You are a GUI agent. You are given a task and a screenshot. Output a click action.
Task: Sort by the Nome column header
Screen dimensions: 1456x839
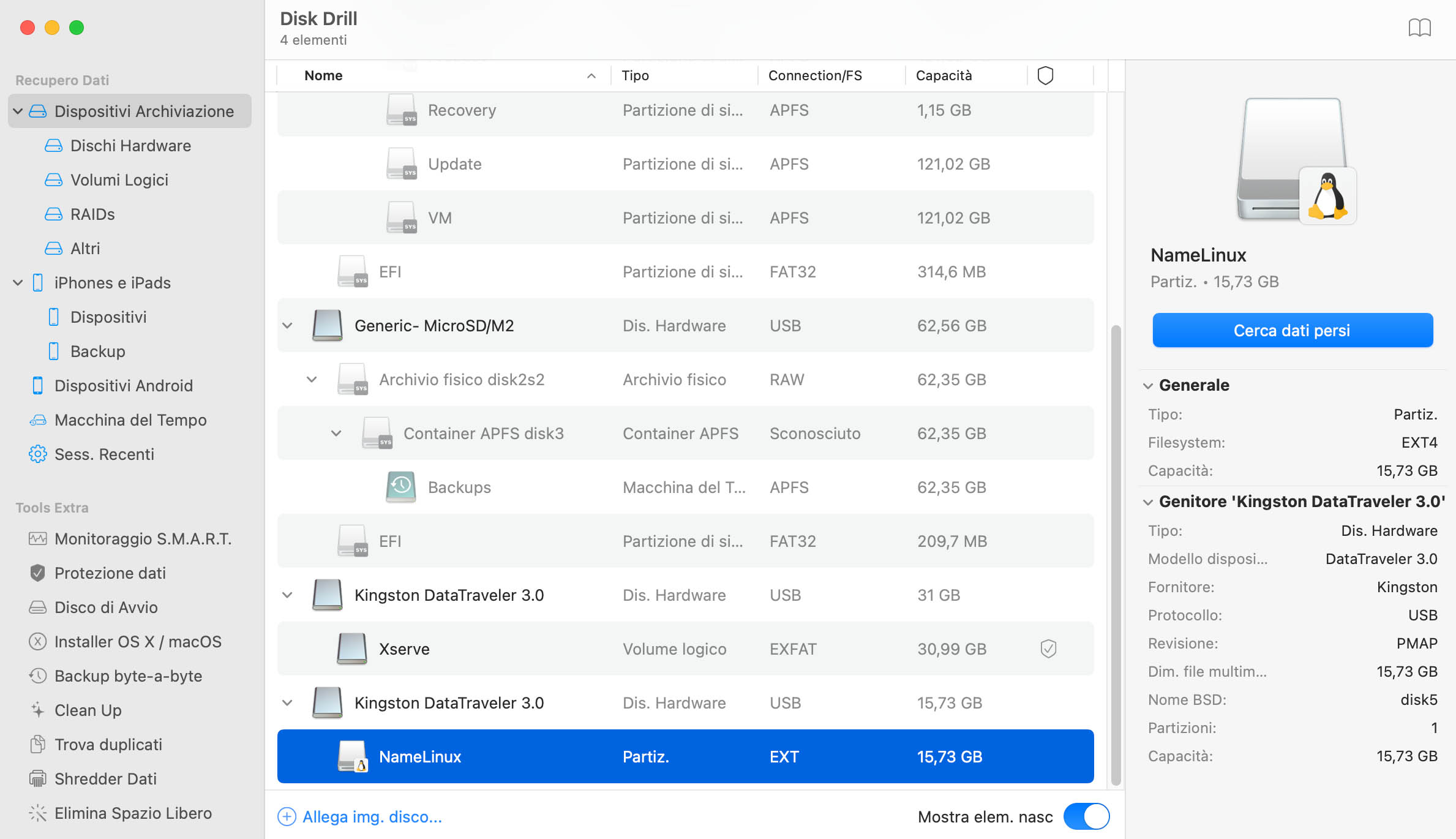pos(444,75)
